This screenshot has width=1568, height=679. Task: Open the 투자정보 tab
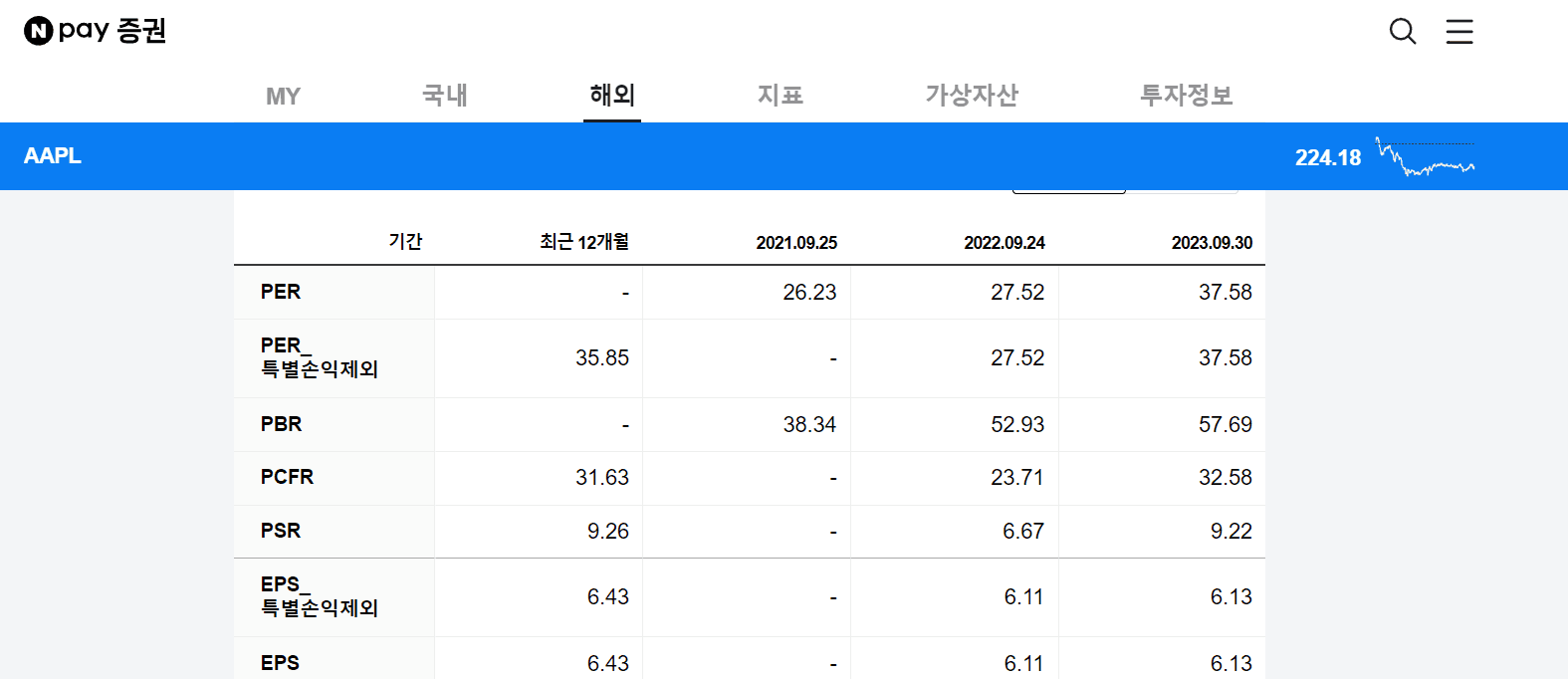1186,96
